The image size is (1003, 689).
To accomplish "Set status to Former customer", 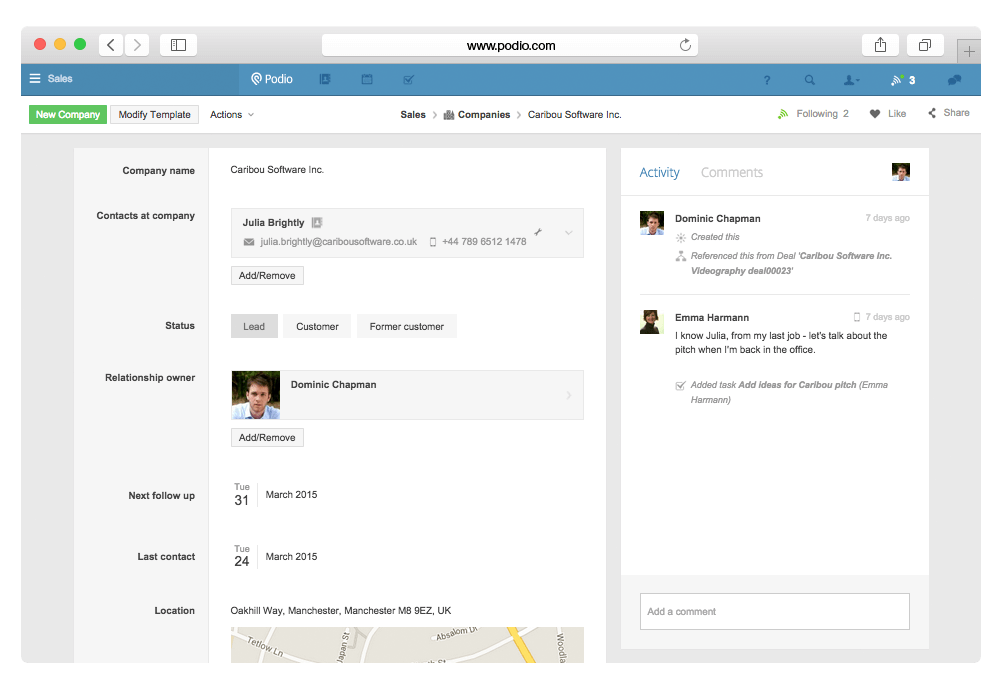I will 407,326.
